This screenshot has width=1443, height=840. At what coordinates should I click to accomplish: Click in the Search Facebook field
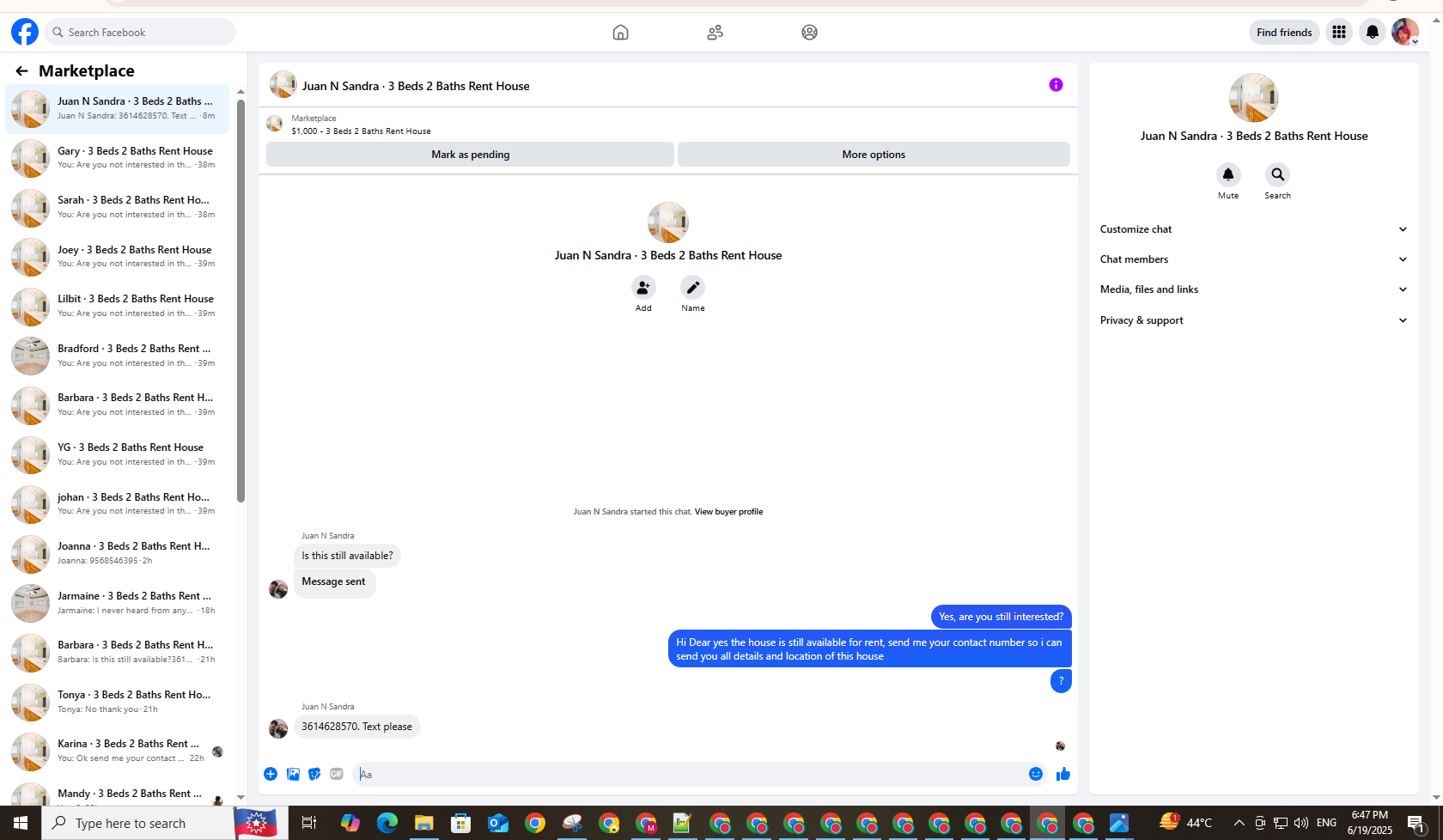pyautogui.click(x=141, y=32)
